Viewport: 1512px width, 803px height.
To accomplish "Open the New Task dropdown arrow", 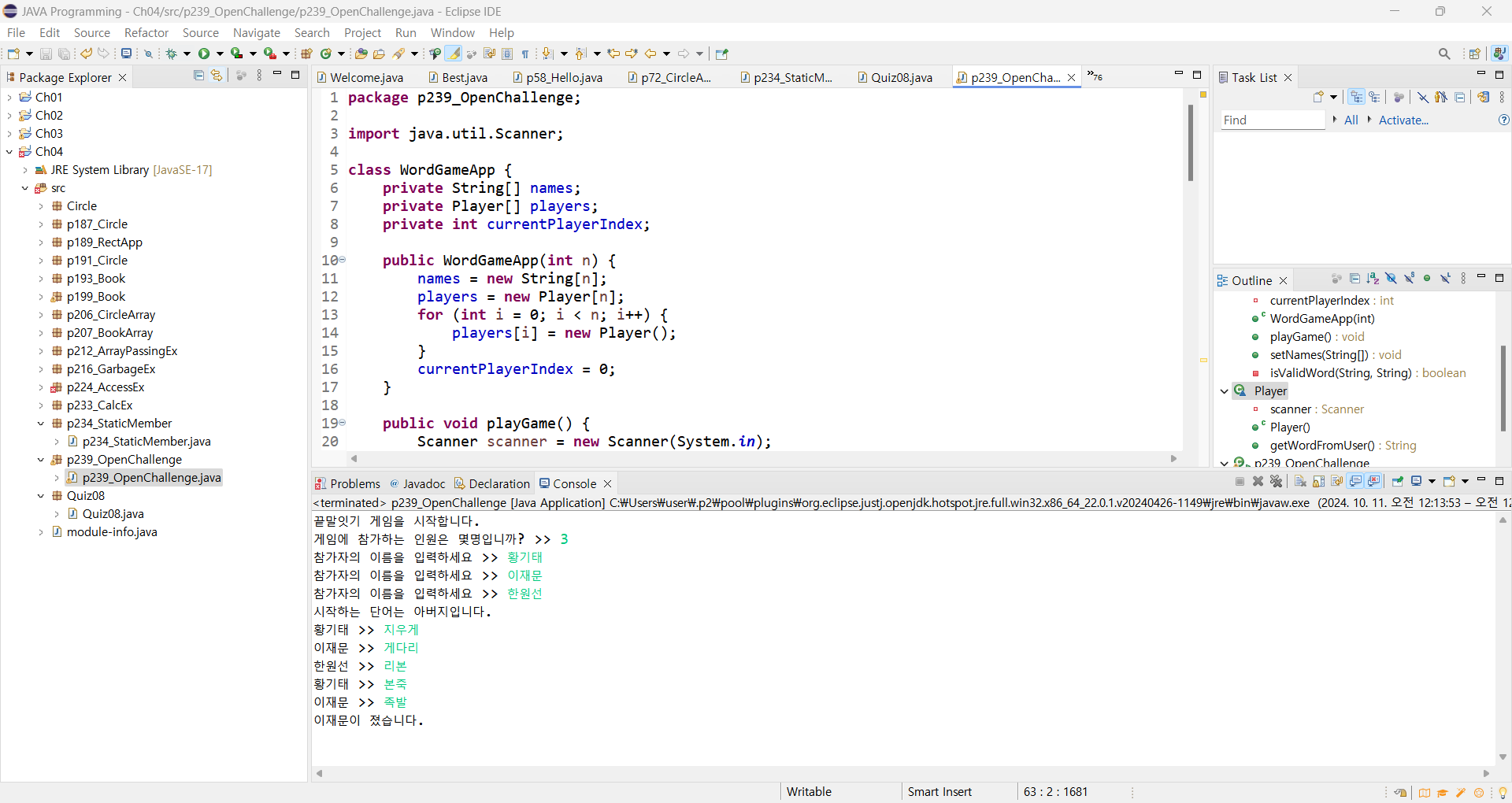I will click(x=1333, y=97).
